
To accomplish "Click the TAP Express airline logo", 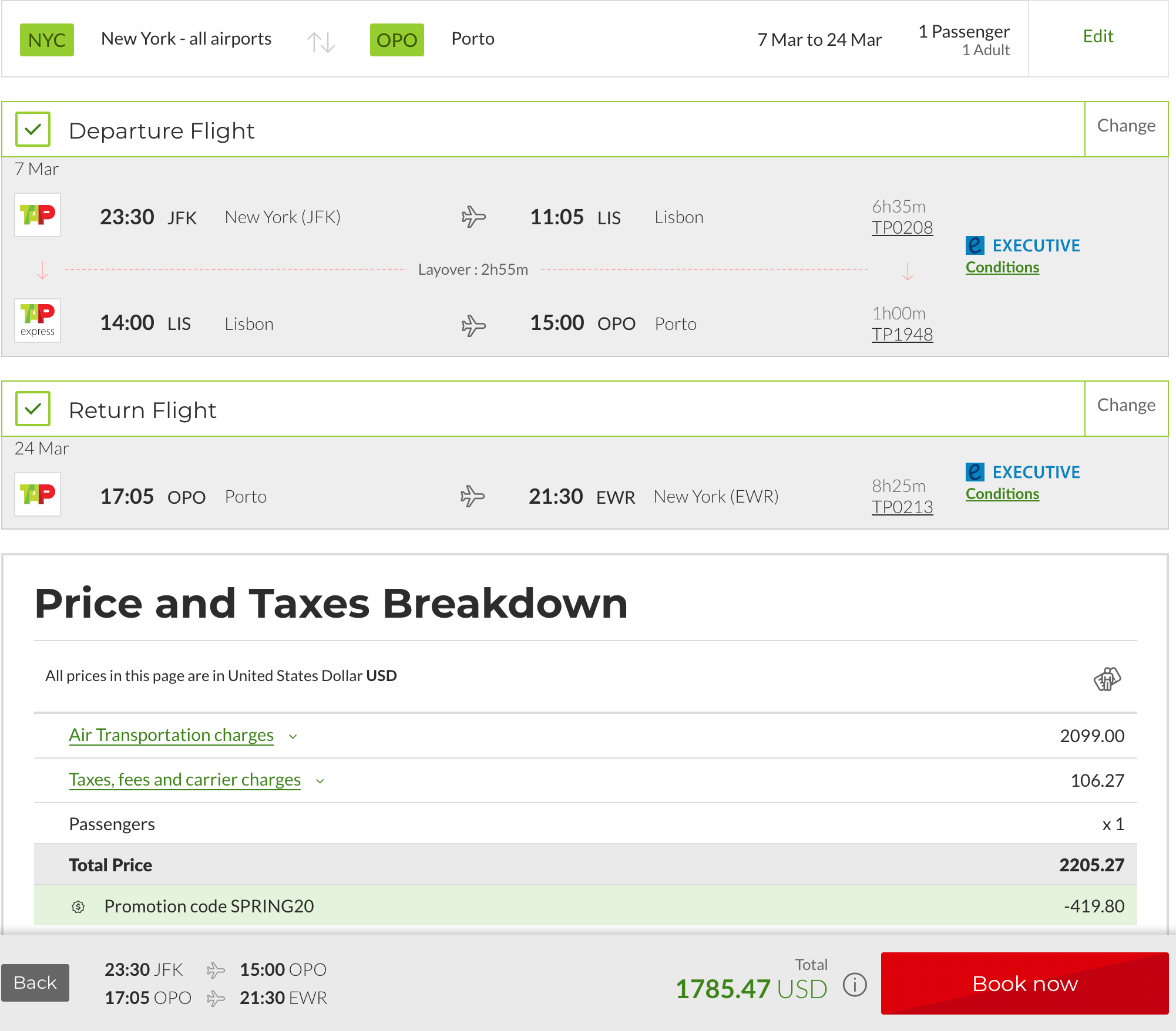I will (x=38, y=321).
